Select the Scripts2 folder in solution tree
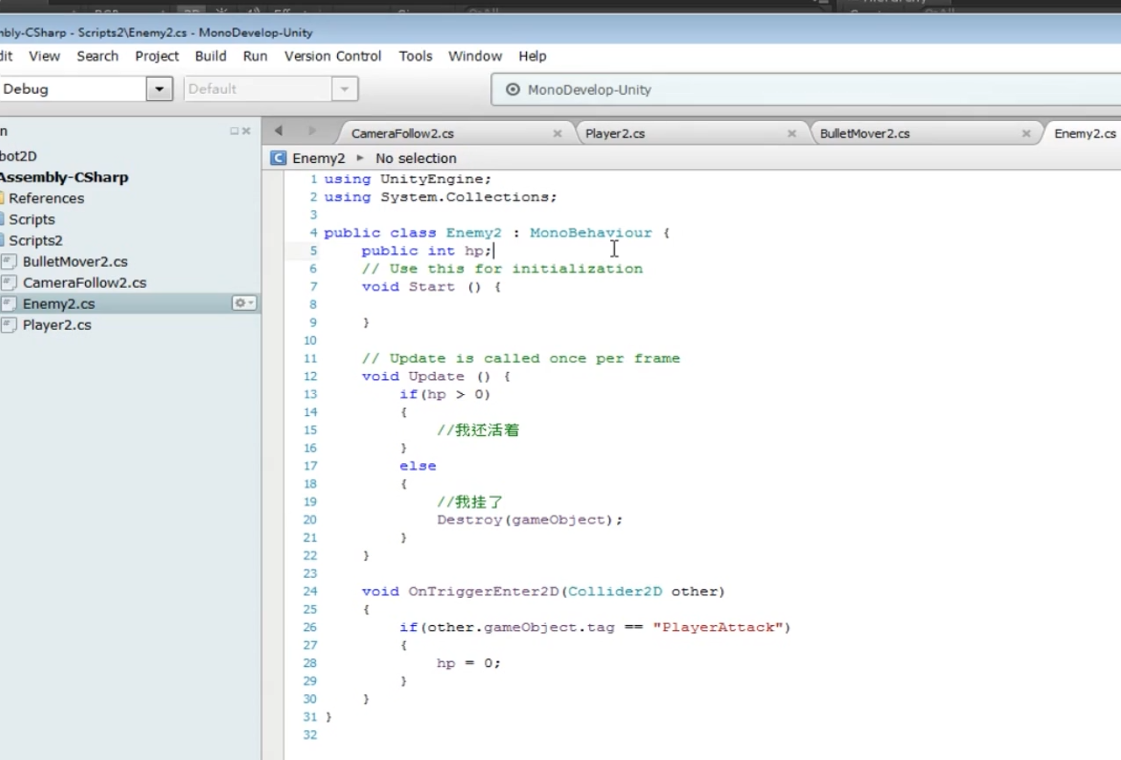The width and height of the screenshot is (1121, 760). [35, 240]
